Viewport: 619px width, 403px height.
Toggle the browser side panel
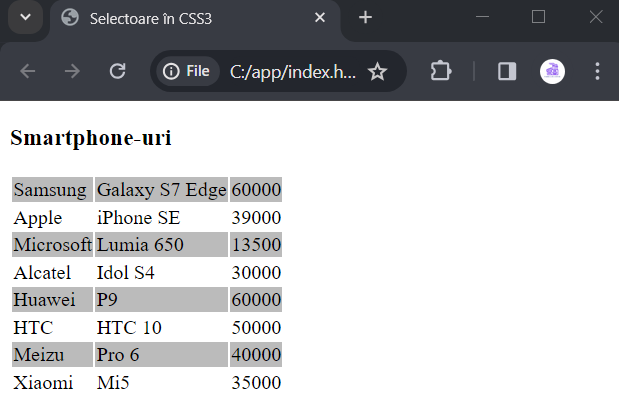(507, 71)
